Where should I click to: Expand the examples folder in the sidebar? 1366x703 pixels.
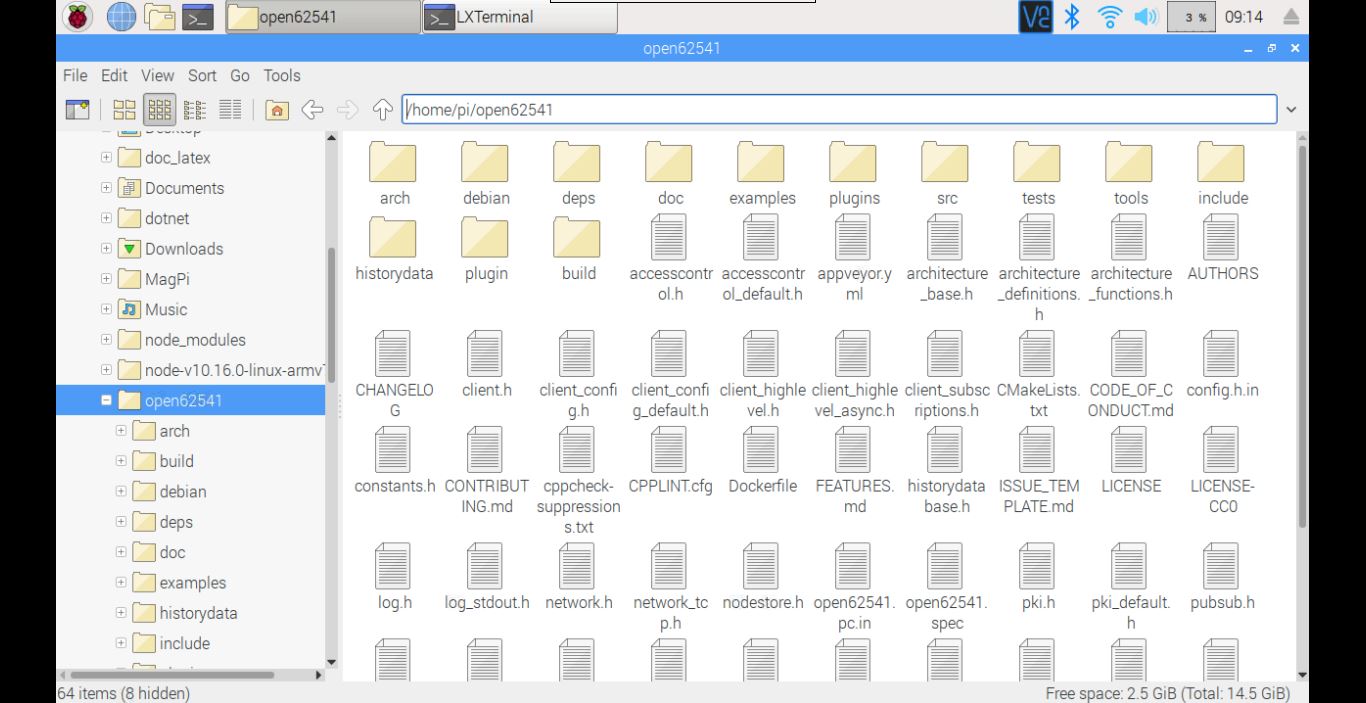[120, 582]
